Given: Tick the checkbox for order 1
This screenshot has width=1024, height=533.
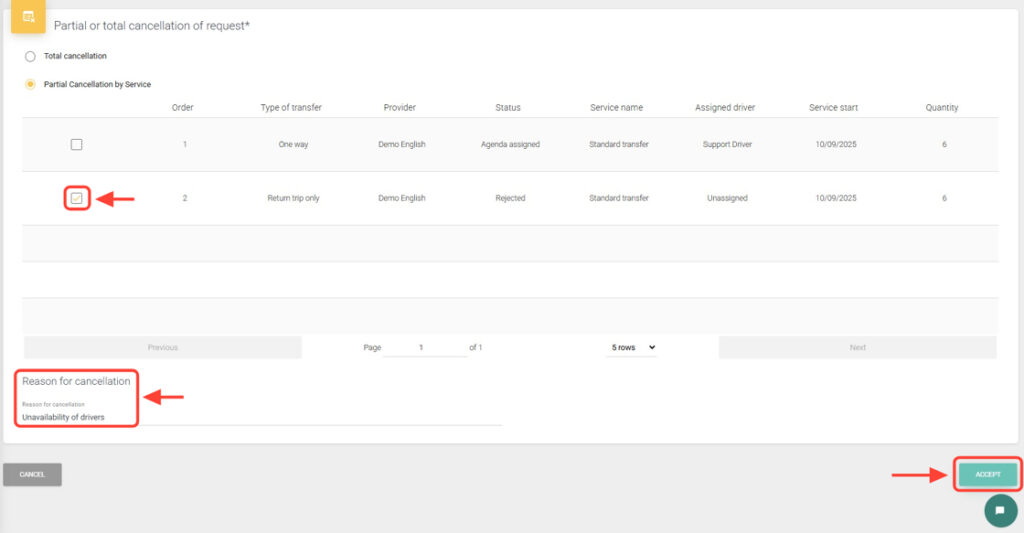Looking at the screenshot, I should click(77, 145).
